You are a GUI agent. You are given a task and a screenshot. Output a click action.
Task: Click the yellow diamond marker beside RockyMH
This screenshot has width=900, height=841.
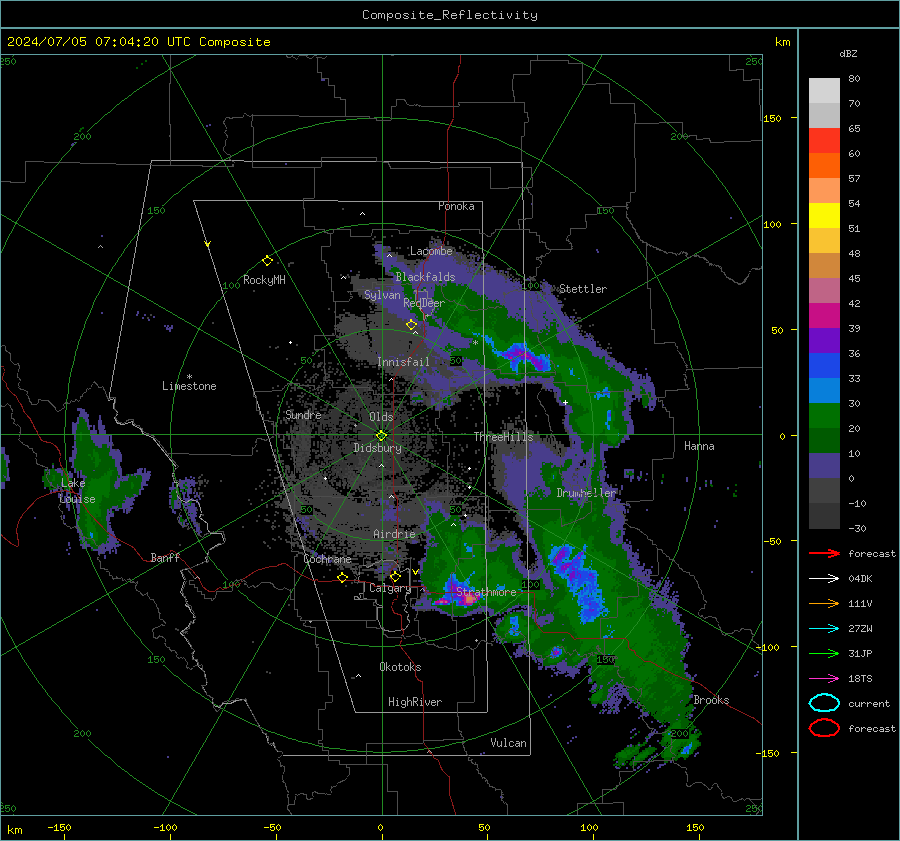point(267,261)
